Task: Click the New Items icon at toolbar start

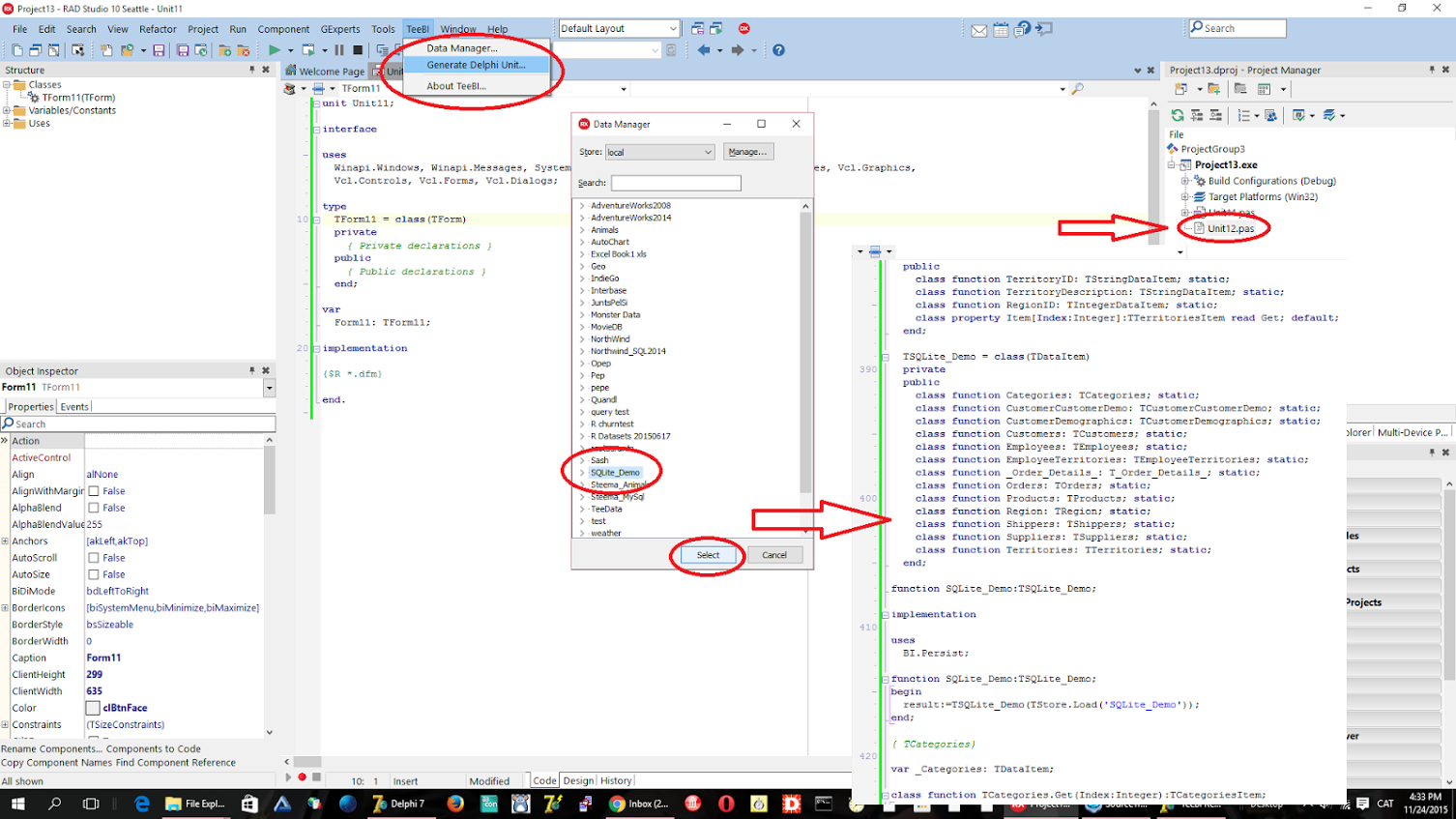Action: [16, 50]
